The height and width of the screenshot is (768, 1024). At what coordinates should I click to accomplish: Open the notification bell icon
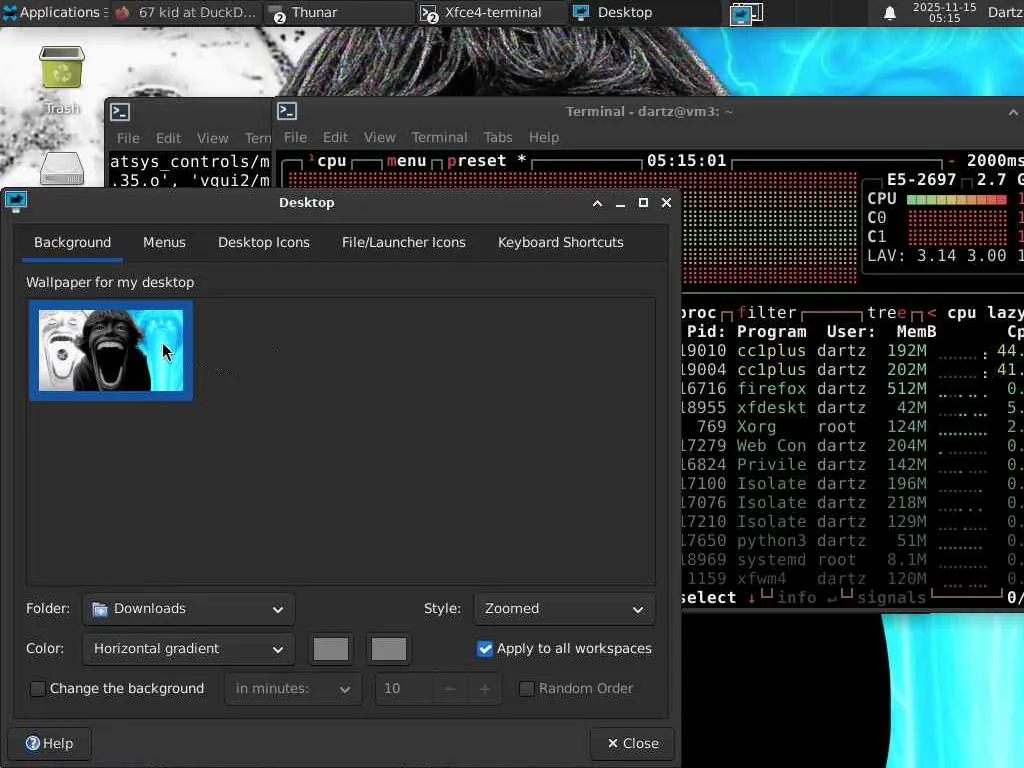[x=889, y=13]
